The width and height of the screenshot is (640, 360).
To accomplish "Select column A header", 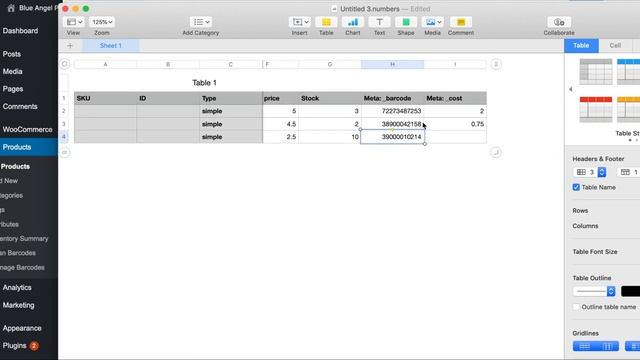I will (105, 64).
